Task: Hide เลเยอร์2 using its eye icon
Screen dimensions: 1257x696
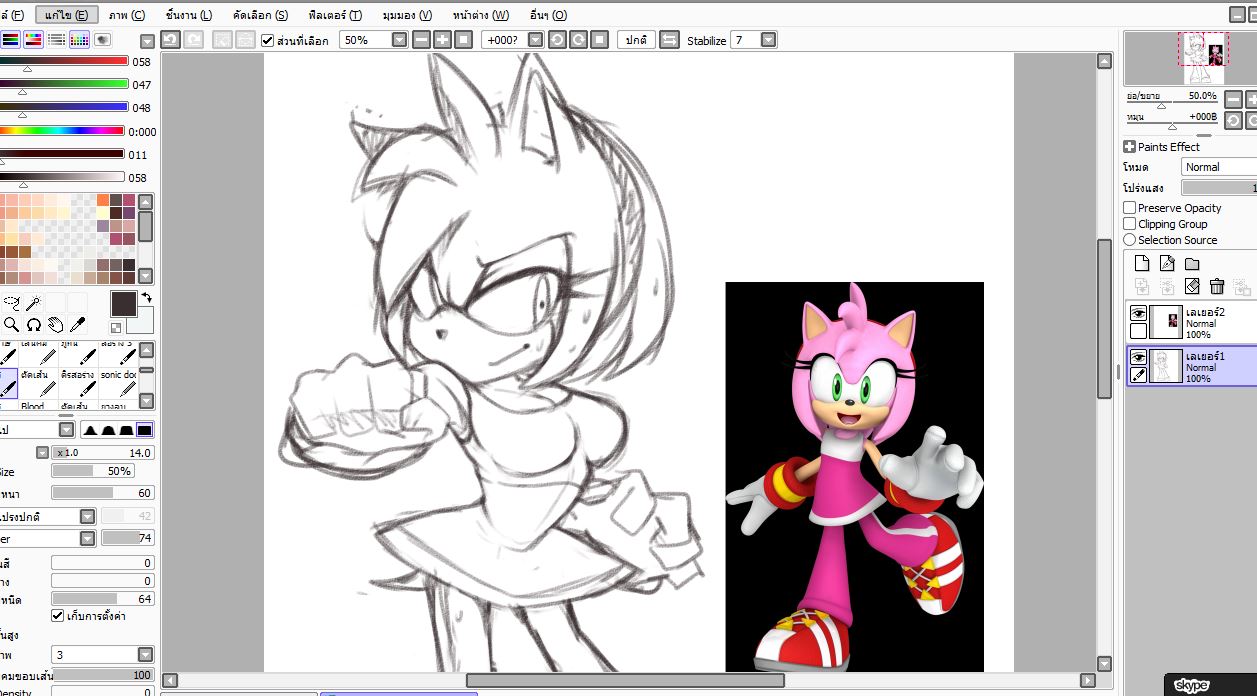Action: coord(1138,313)
